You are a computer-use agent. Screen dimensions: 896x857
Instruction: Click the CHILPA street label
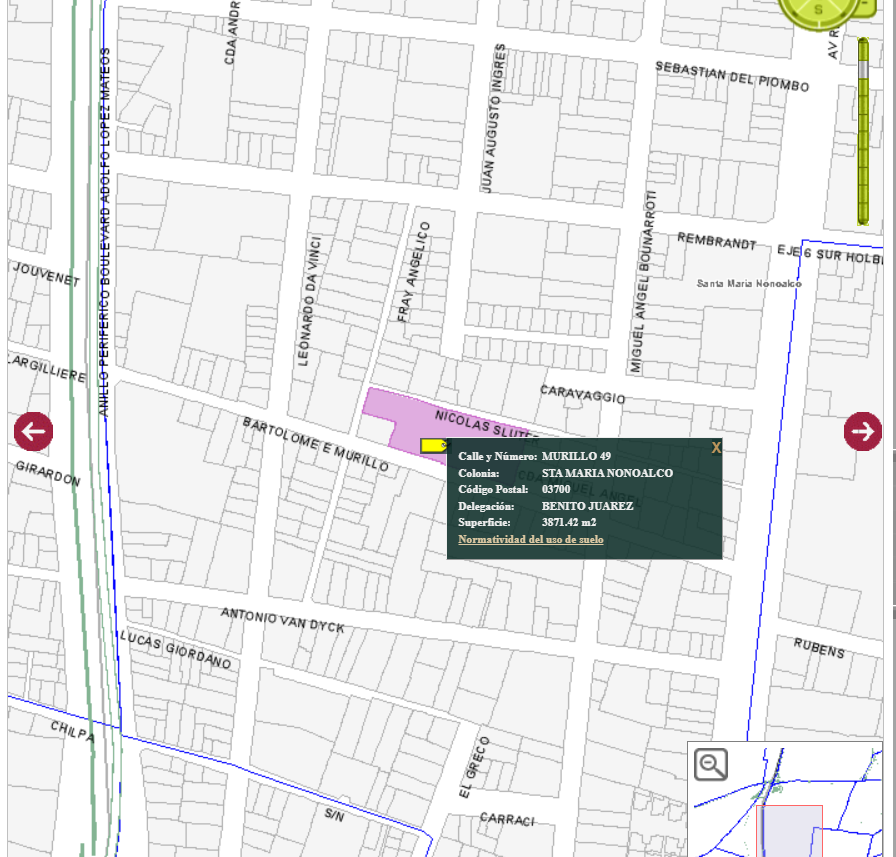pyautogui.click(x=72, y=731)
